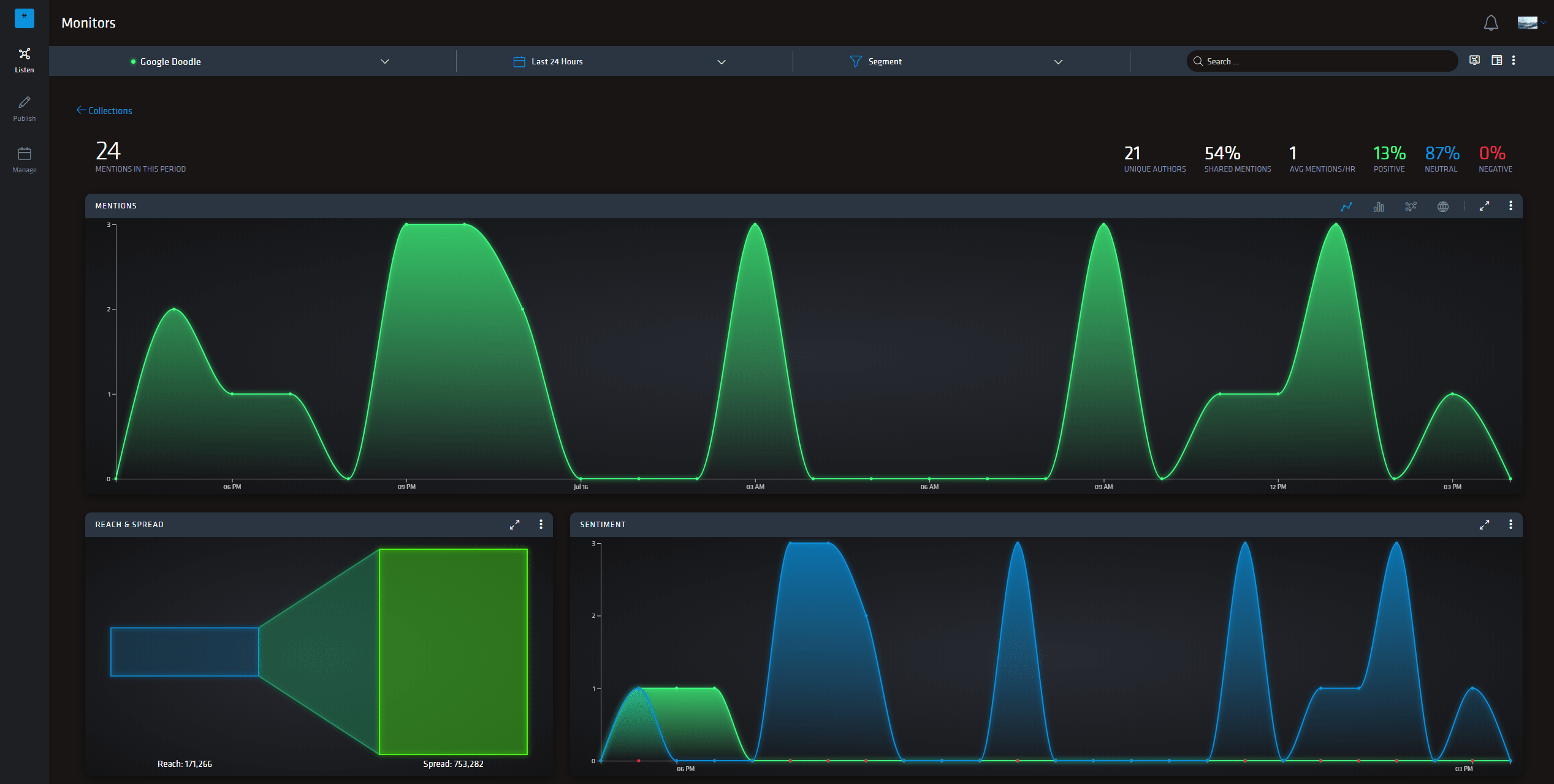Expand the Sentiment panel fullscreen
1554x784 pixels.
click(x=1484, y=525)
